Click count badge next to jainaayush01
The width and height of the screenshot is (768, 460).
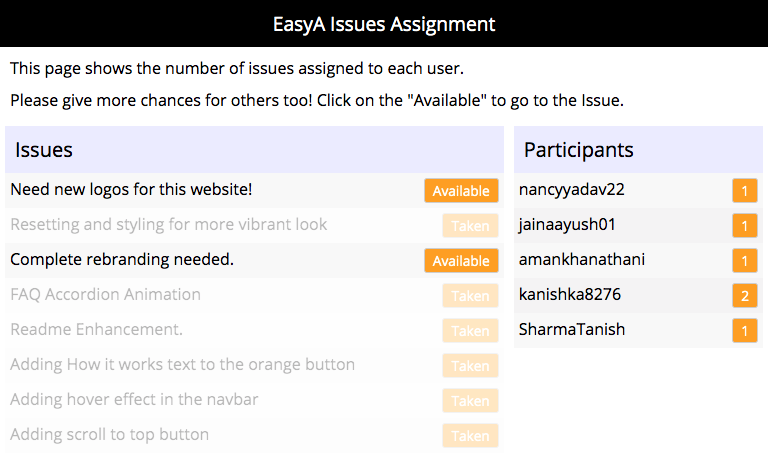click(x=744, y=226)
